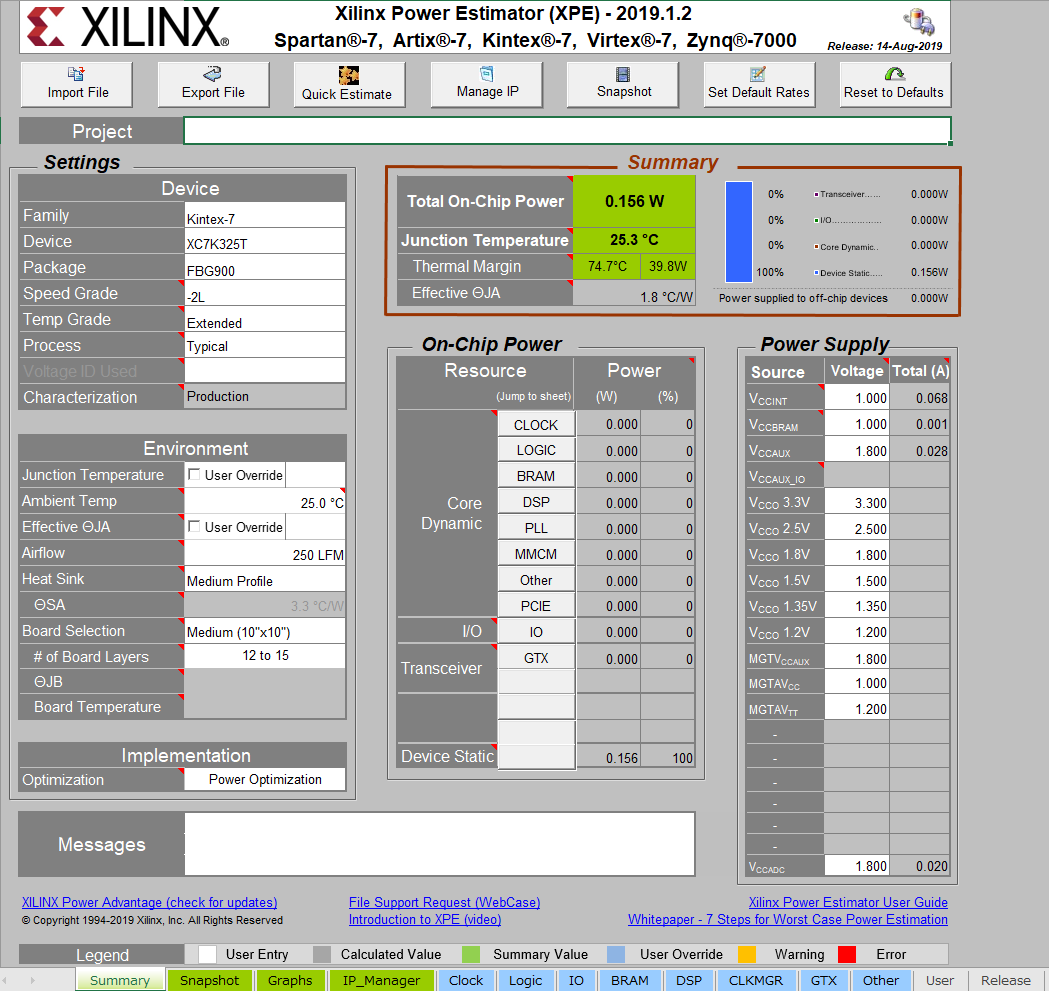Jump to the Other resource sheet

click(536, 580)
